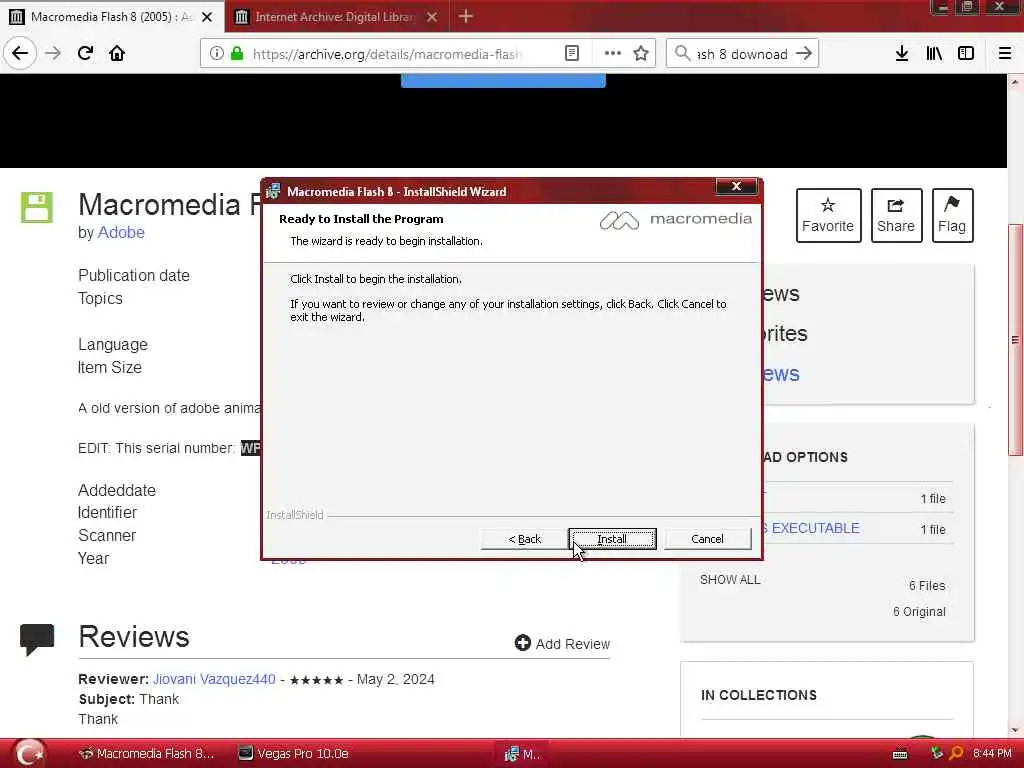Click the orange search tray icon

(x=957, y=753)
